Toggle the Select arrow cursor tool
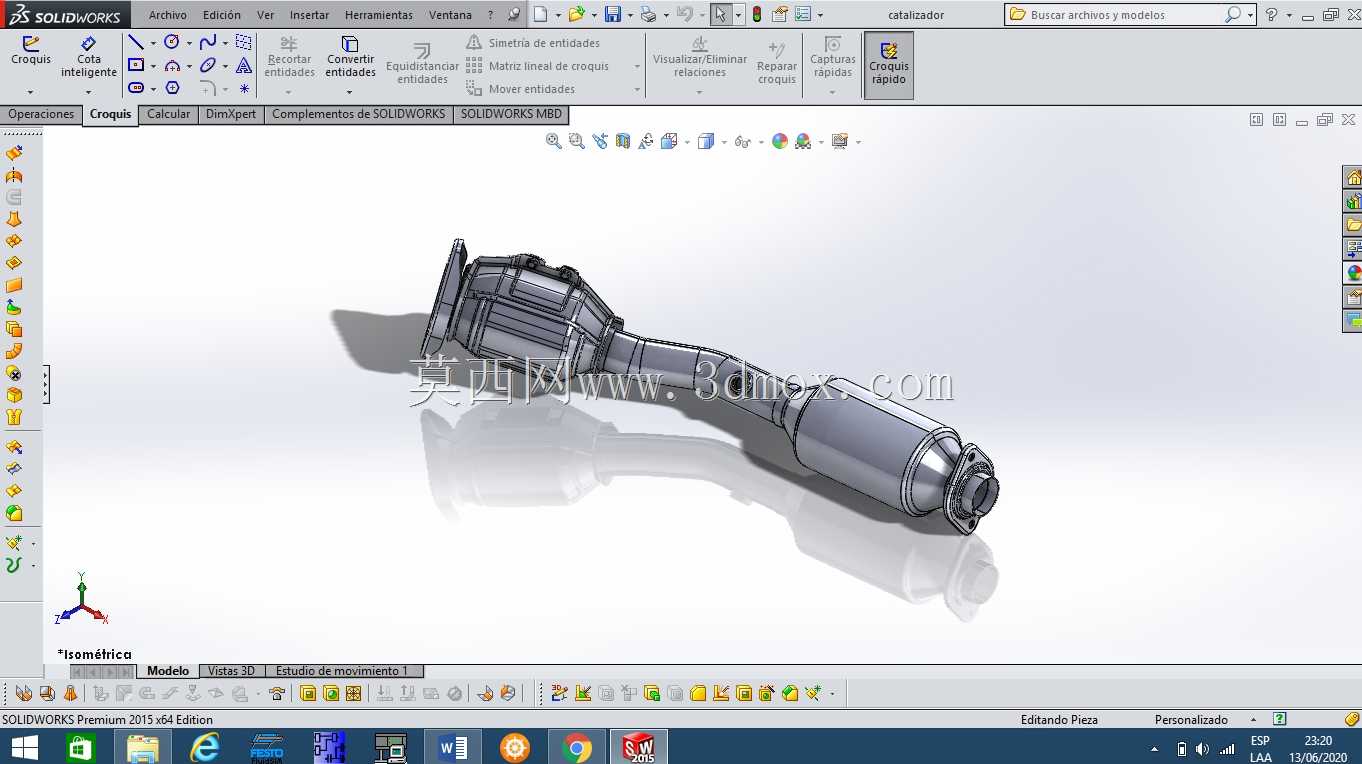This screenshot has width=1362, height=764. (720, 14)
